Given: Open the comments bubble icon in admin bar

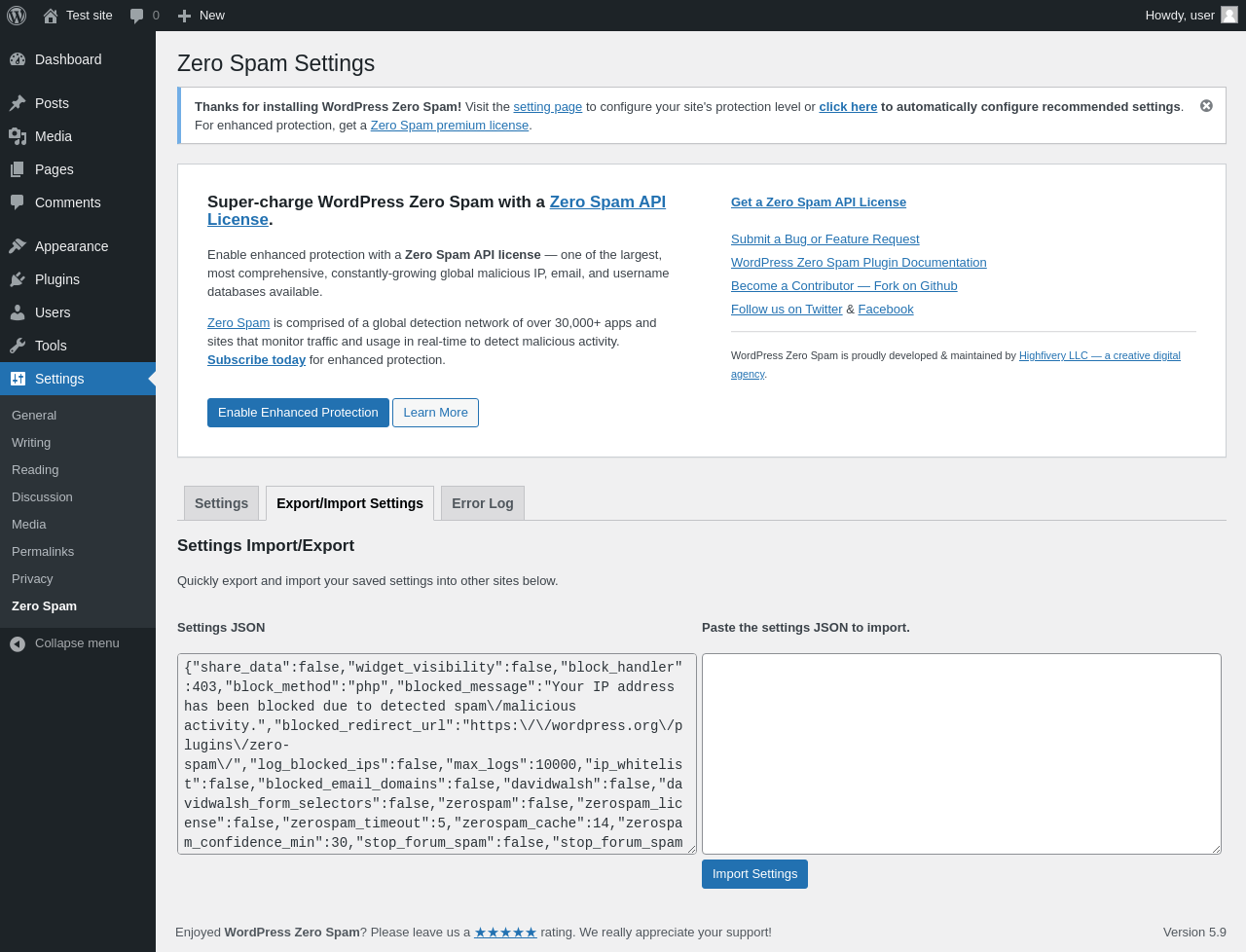Looking at the screenshot, I should tap(137, 16).
